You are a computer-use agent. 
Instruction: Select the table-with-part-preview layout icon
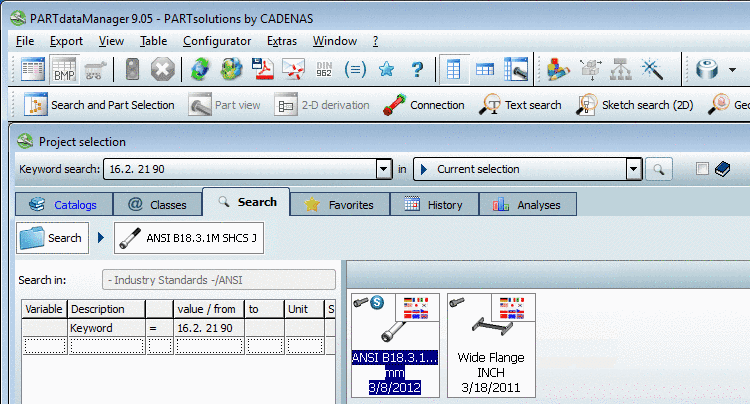(x=516, y=70)
